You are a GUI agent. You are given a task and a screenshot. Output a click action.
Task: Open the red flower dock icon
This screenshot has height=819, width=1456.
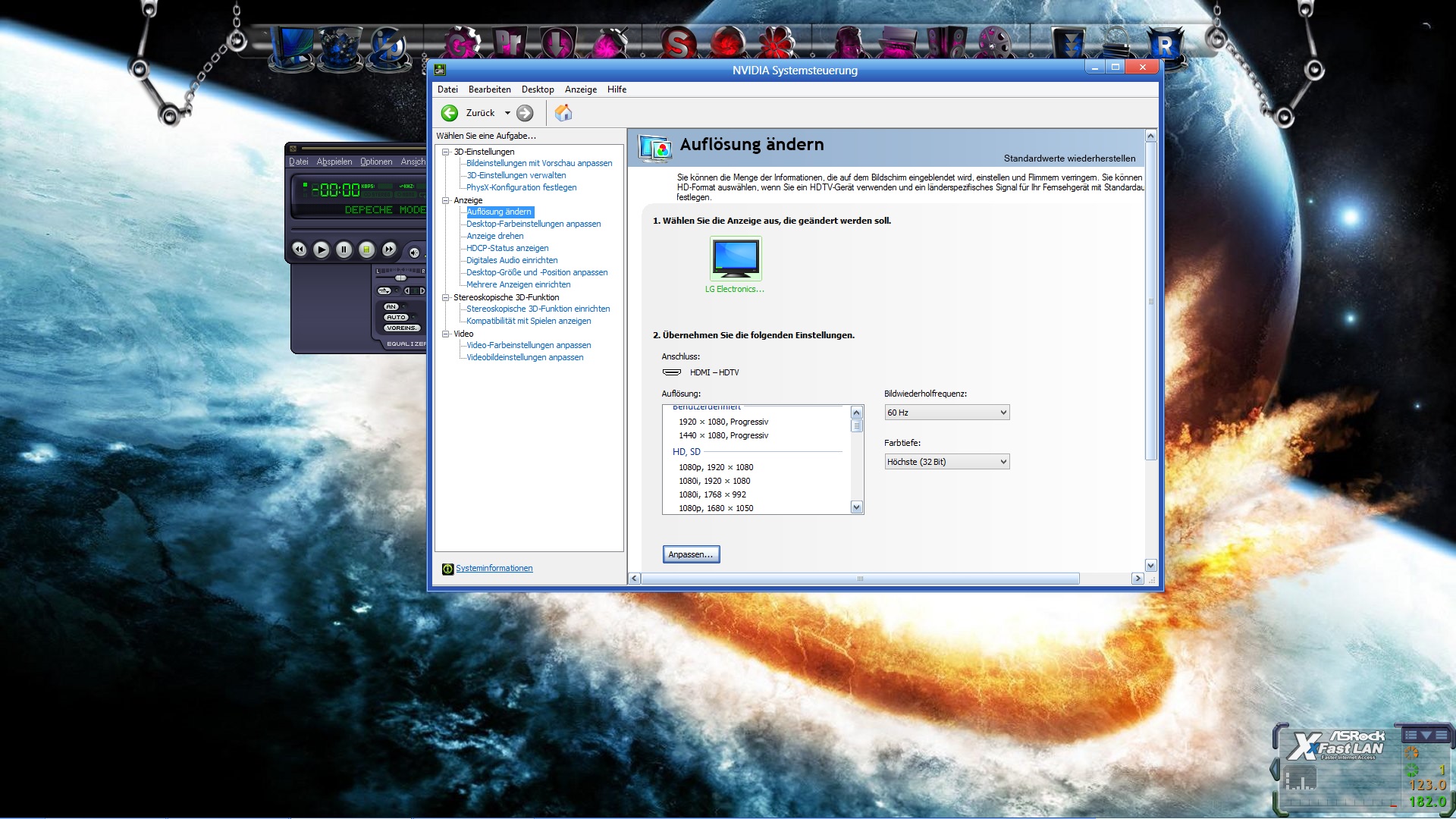pyautogui.click(x=777, y=42)
